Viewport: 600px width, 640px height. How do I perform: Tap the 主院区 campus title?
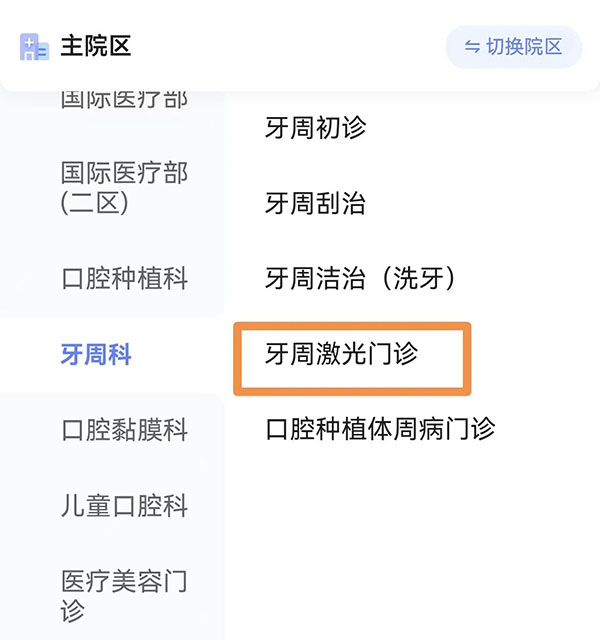[96, 46]
